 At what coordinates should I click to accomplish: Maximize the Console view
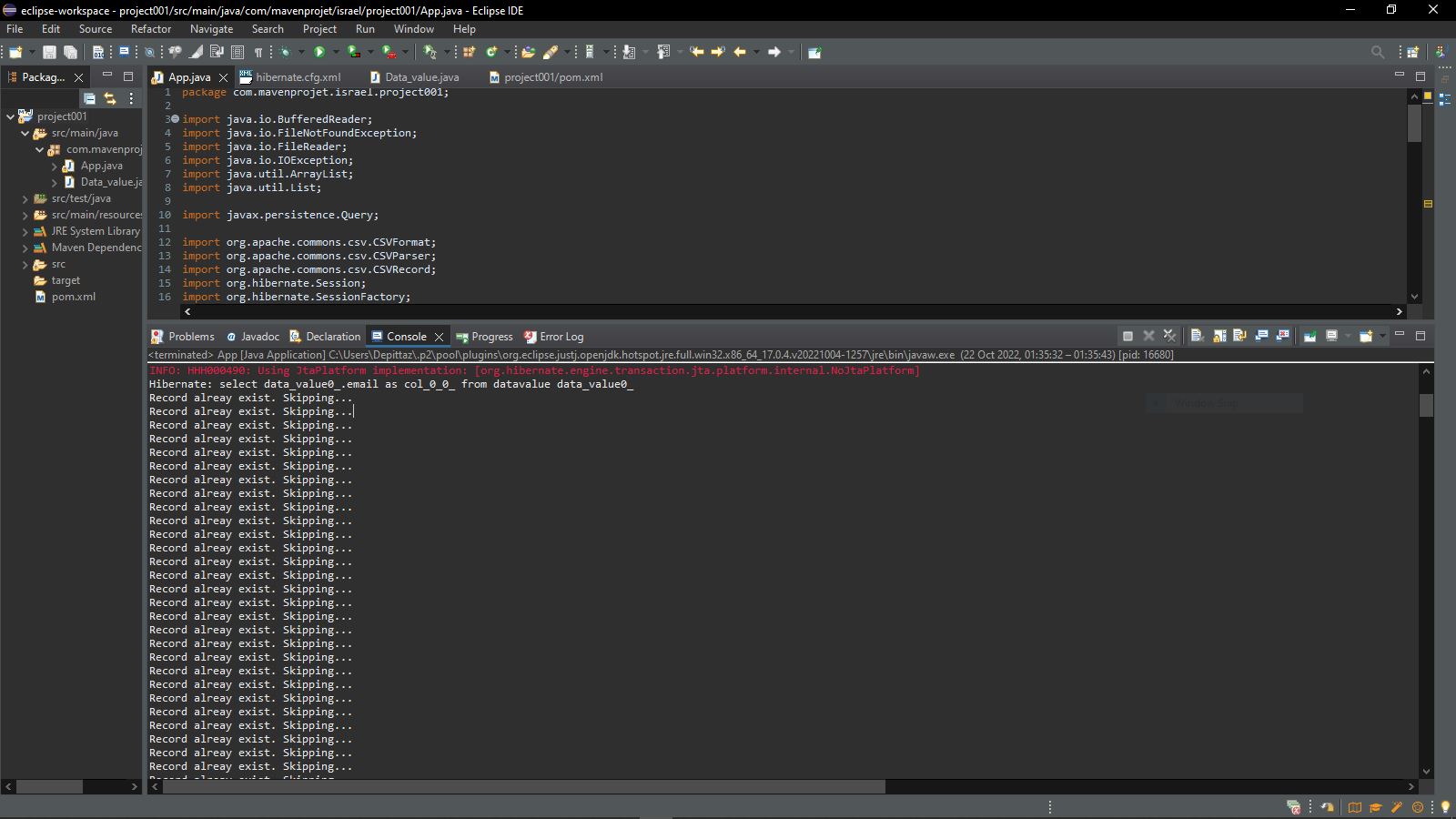coord(1421,336)
